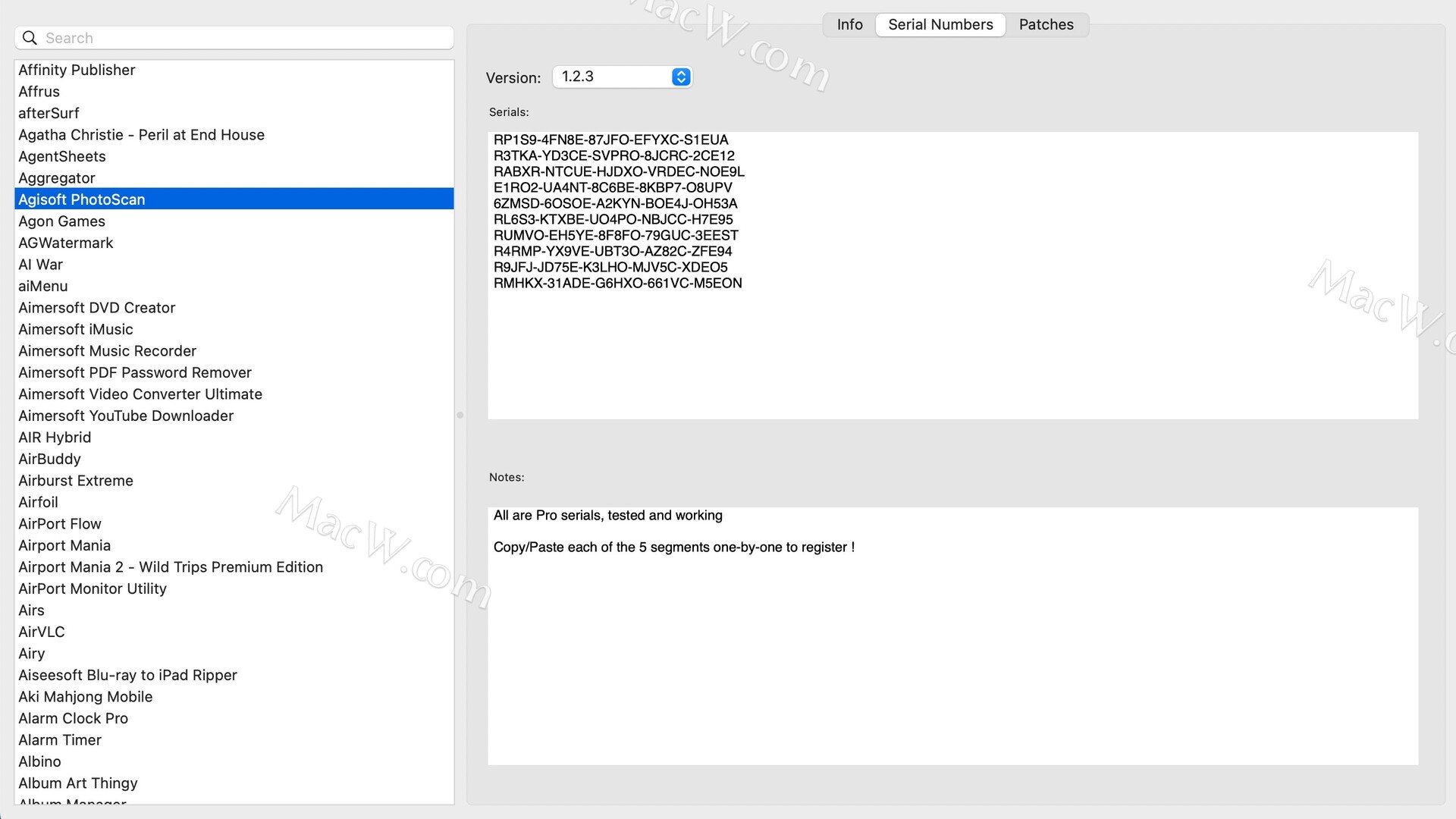Click the split view divider handle dot
The height and width of the screenshot is (819, 1456).
(x=460, y=416)
